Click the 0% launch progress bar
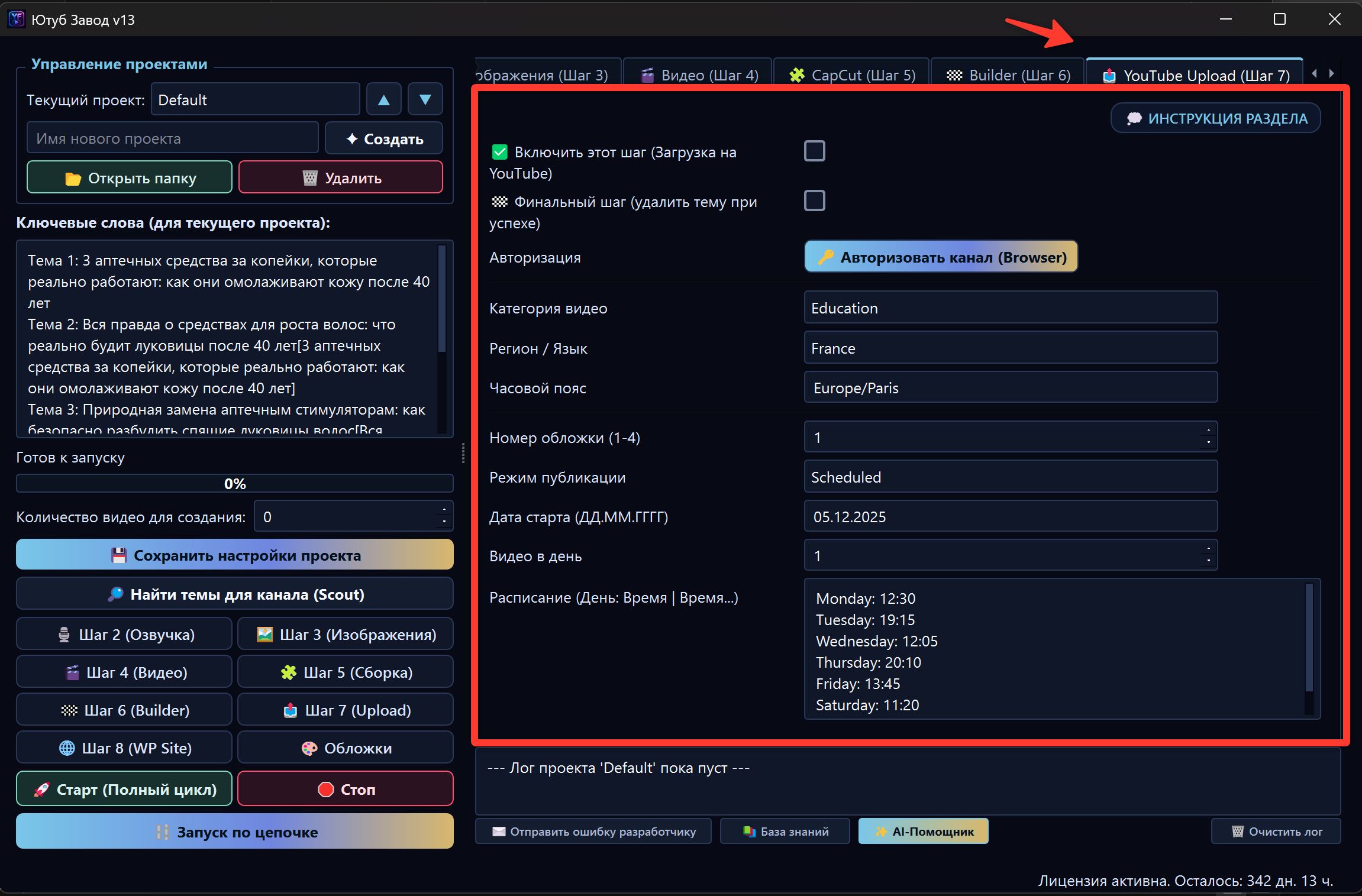Screen dimensions: 1362x896 coord(235,483)
